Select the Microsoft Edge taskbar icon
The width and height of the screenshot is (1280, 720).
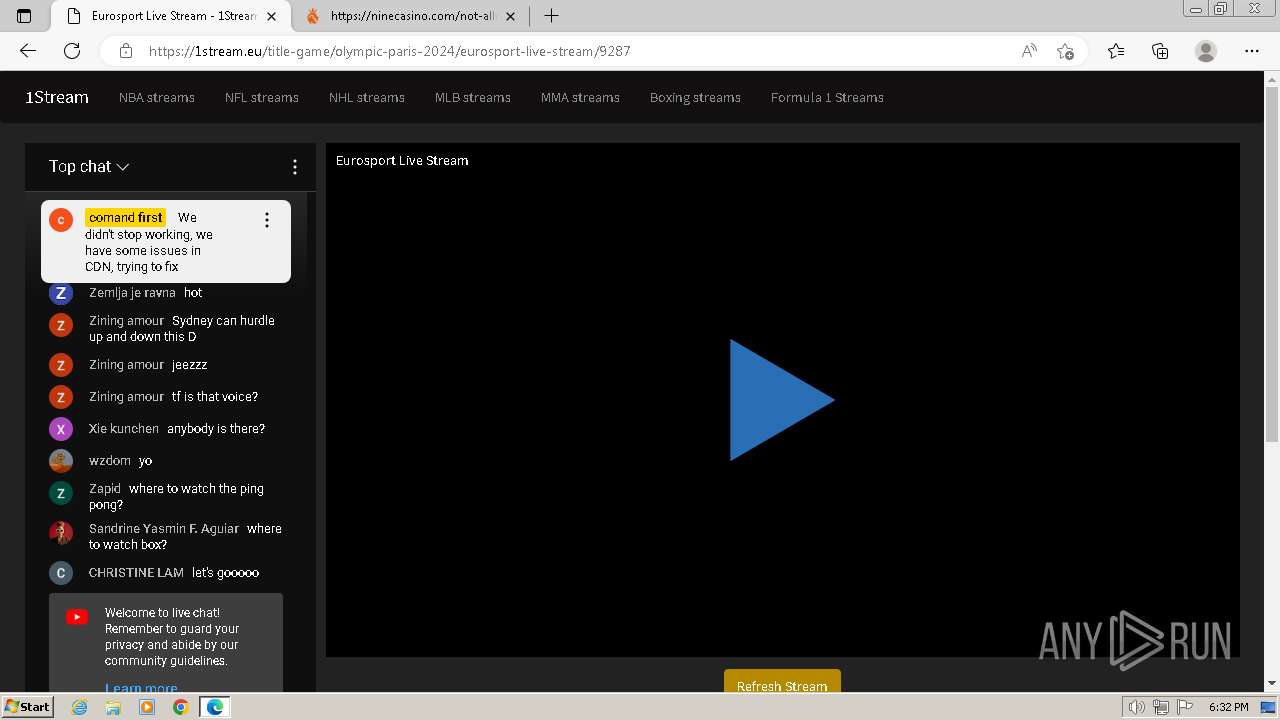(215, 707)
